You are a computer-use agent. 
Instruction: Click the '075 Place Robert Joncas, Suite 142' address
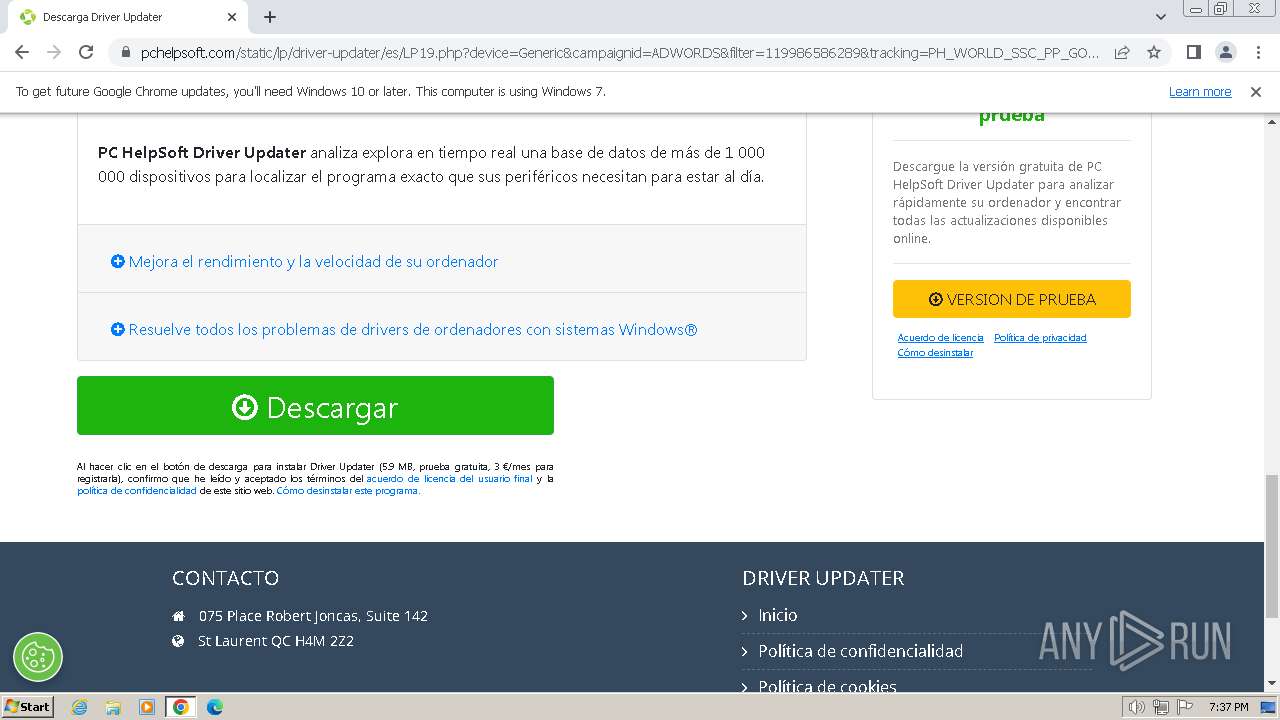pyautogui.click(x=313, y=616)
